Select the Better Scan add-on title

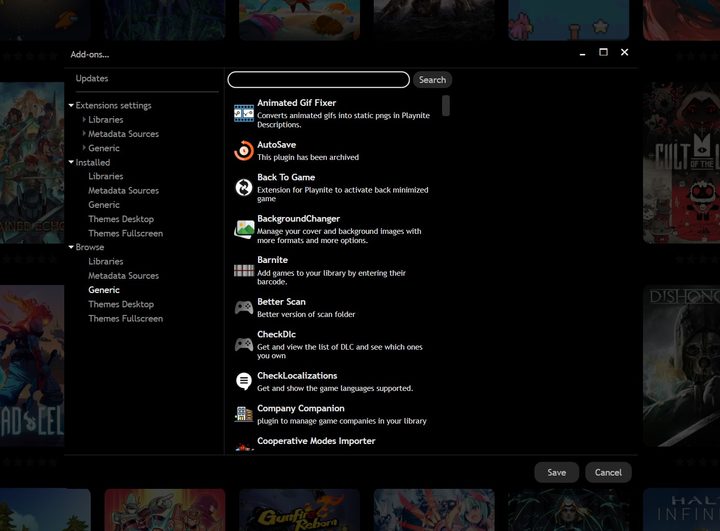pos(281,302)
